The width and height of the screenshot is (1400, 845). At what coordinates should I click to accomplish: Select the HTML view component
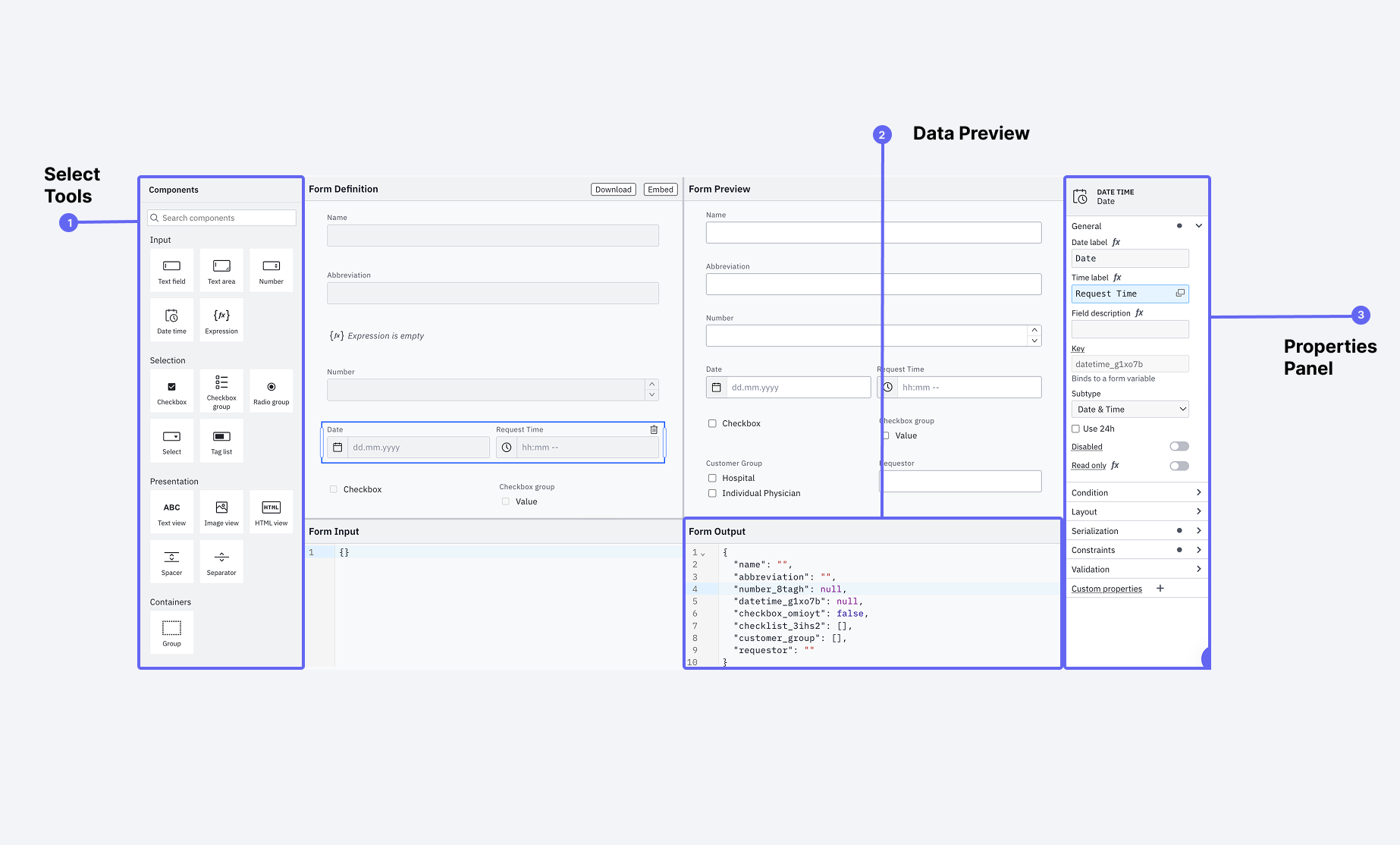click(x=271, y=512)
